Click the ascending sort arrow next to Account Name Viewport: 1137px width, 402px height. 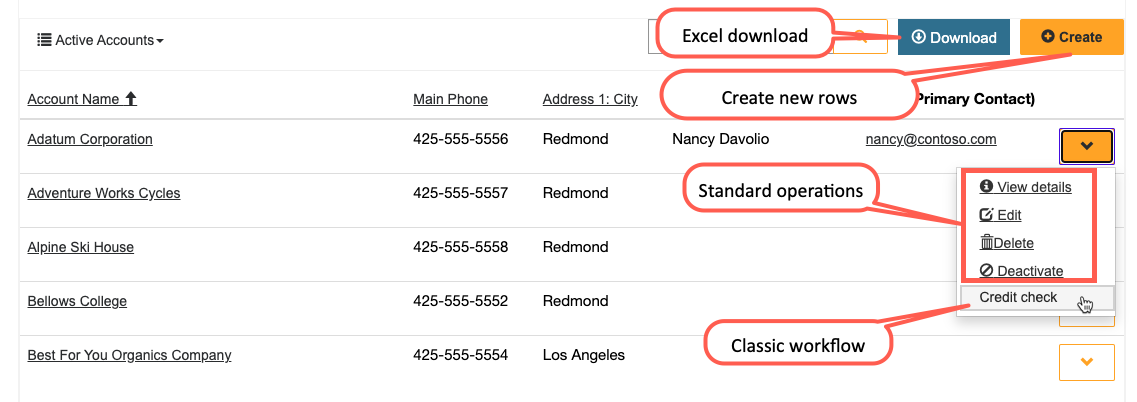[131, 99]
